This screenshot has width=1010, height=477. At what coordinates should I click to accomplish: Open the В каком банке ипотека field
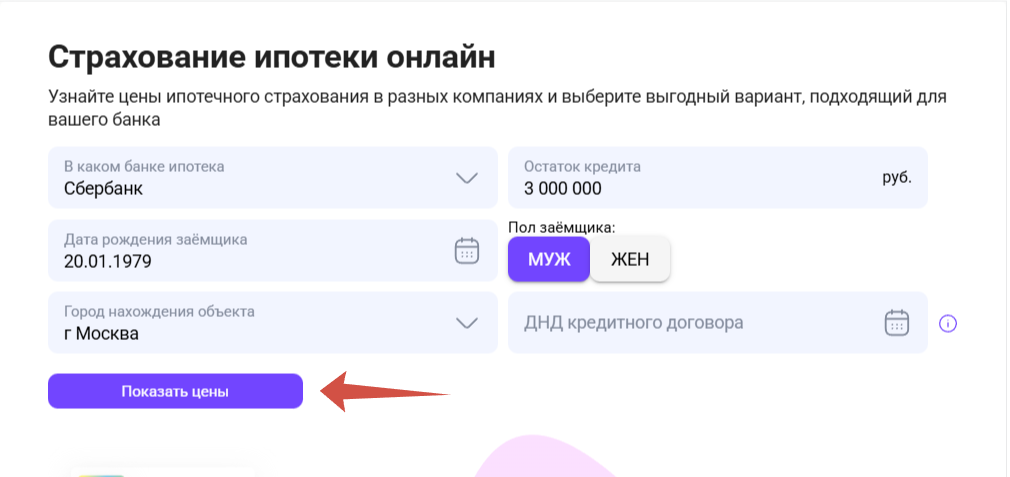click(272, 178)
